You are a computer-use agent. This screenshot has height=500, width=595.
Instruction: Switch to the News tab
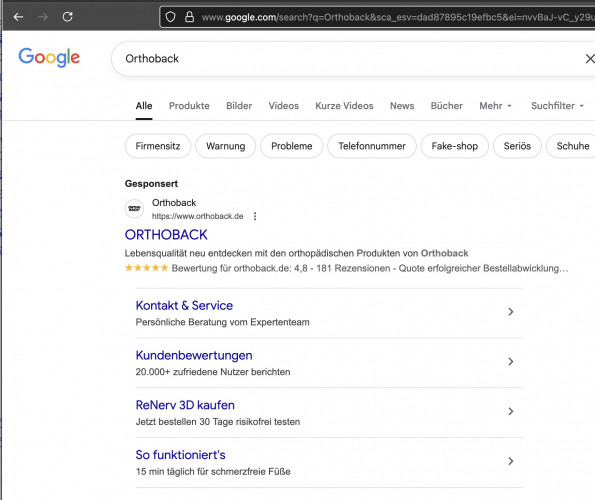pos(402,106)
